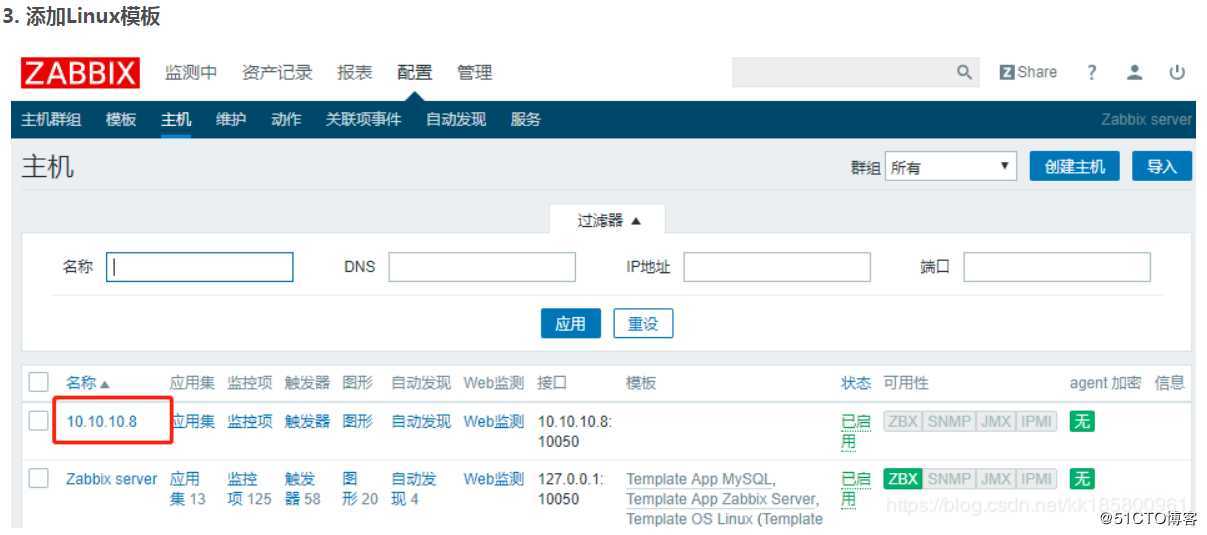The height and width of the screenshot is (535, 1207).
Task: Focus the 端口 filter input
Action: click(x=1057, y=267)
